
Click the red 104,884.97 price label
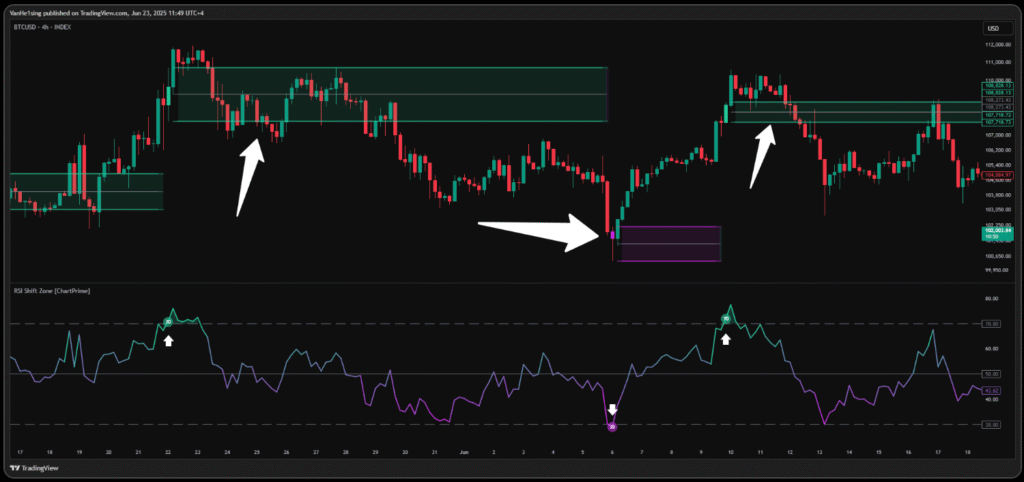pos(993,174)
